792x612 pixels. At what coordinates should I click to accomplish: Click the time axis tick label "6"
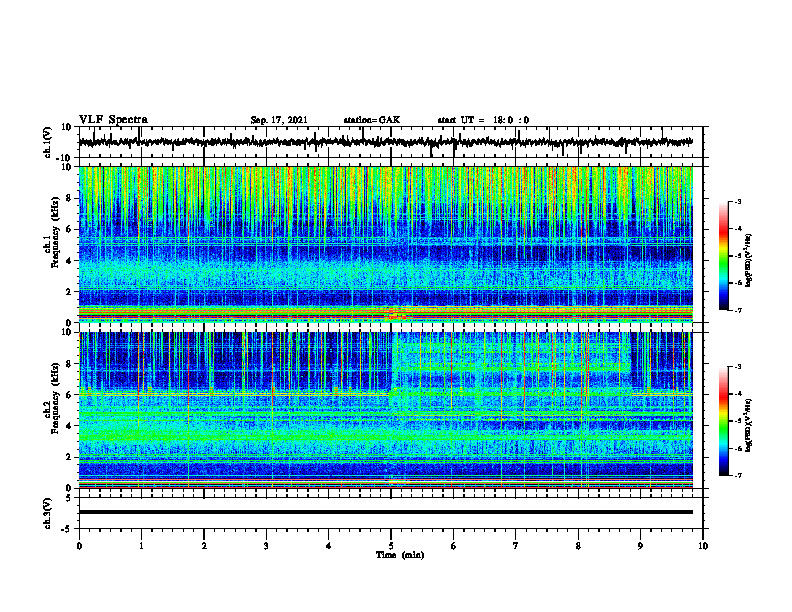pyautogui.click(x=453, y=546)
